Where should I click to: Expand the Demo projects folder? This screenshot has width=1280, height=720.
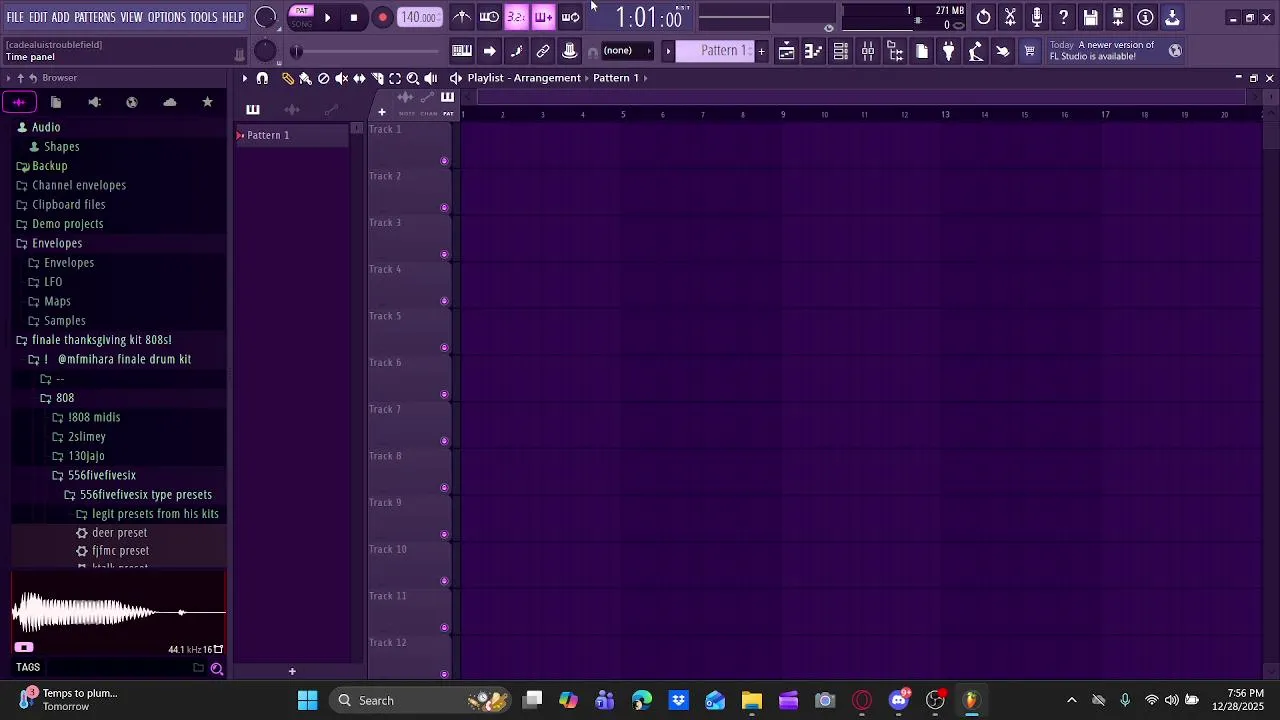59,224
